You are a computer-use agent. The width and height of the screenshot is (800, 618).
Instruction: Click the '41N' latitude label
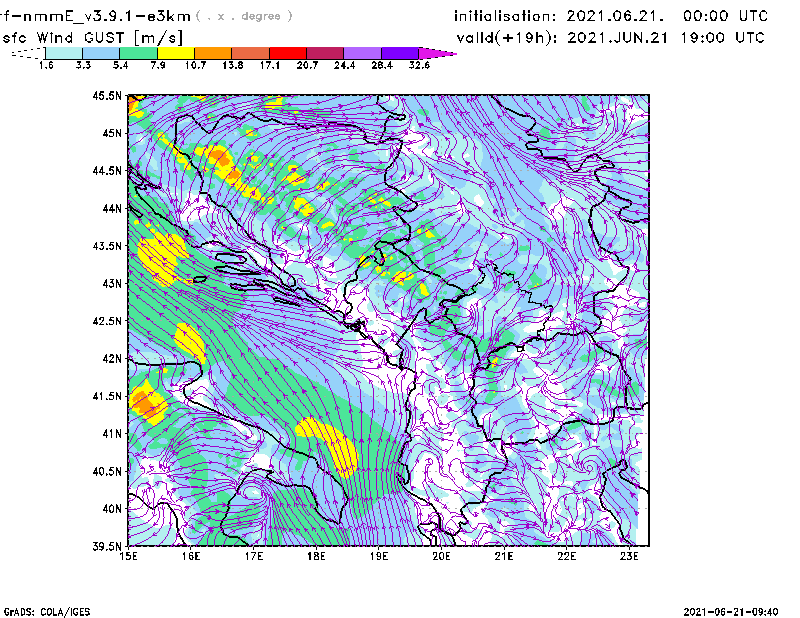(112, 434)
